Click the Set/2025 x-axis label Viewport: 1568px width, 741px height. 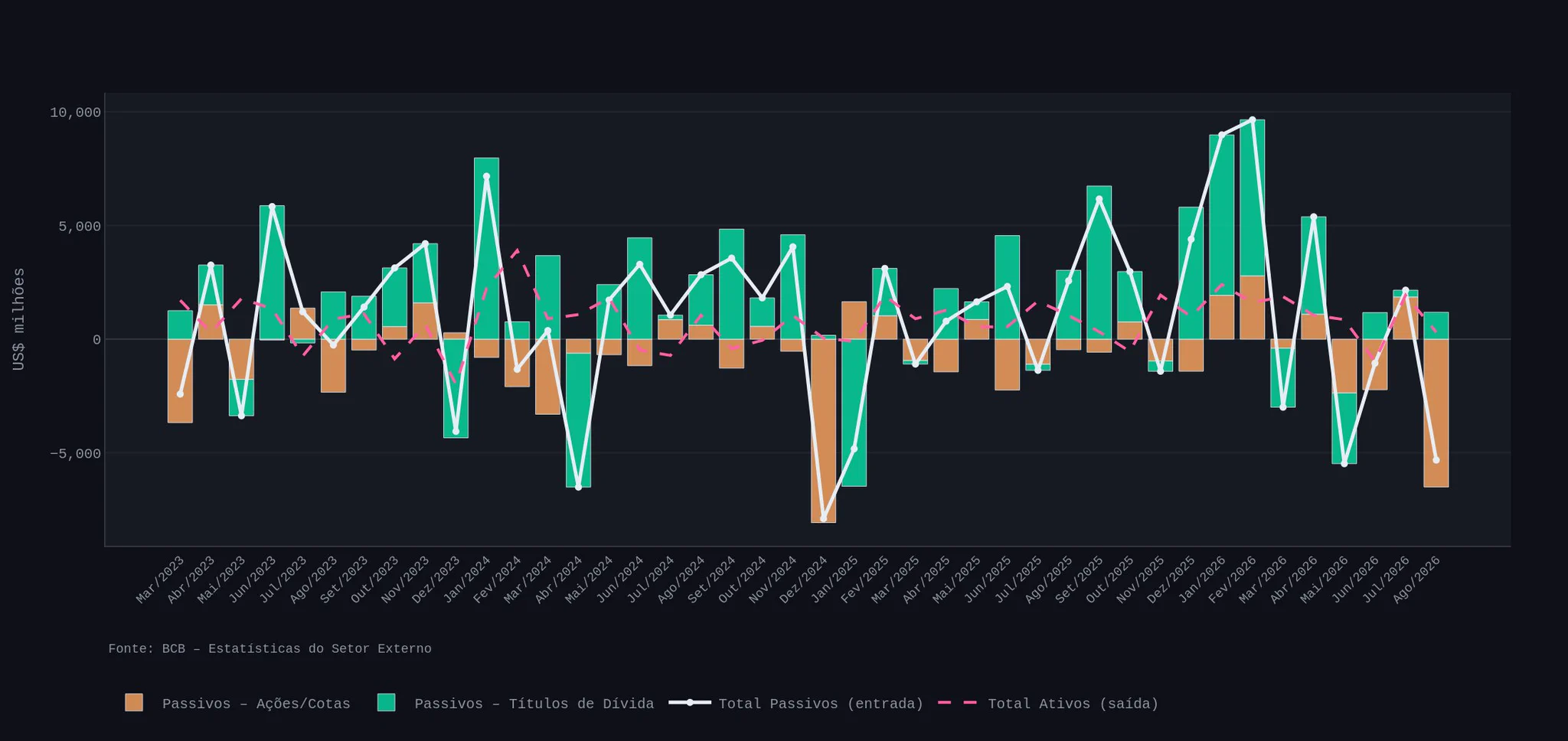click(x=1080, y=579)
